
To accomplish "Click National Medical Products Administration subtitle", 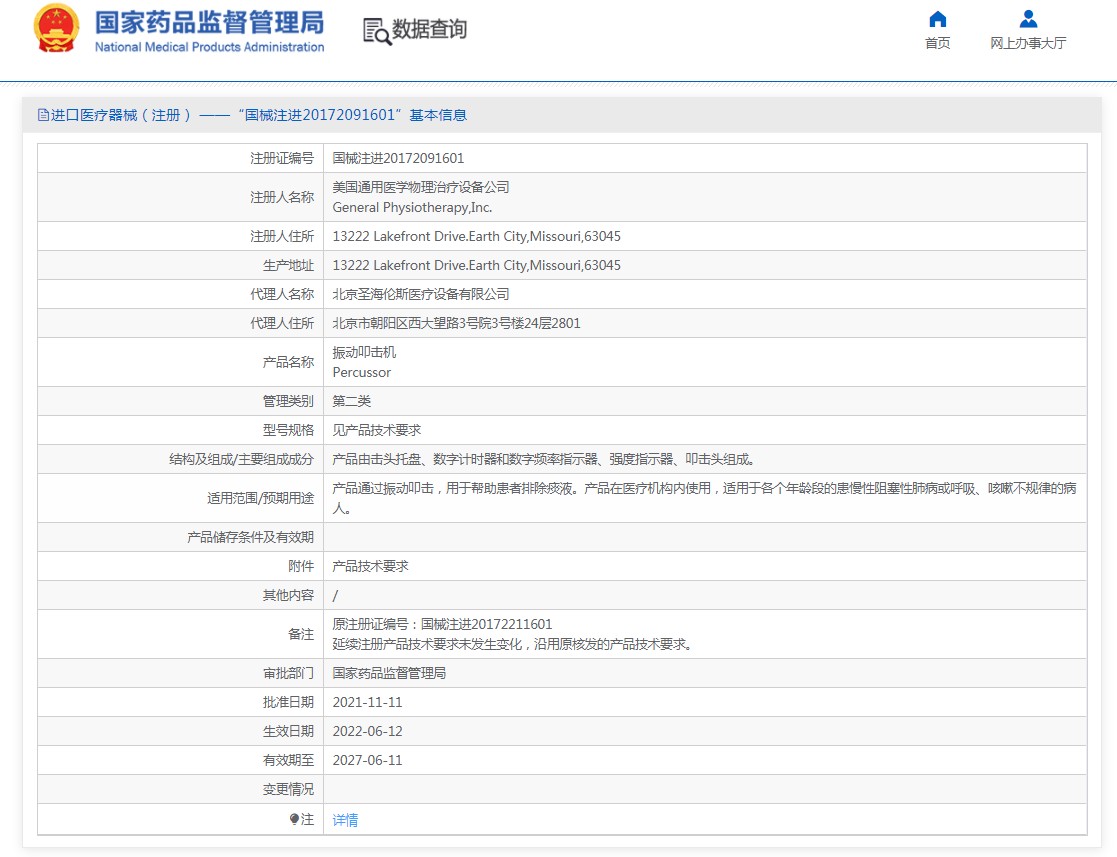I will [x=209, y=47].
